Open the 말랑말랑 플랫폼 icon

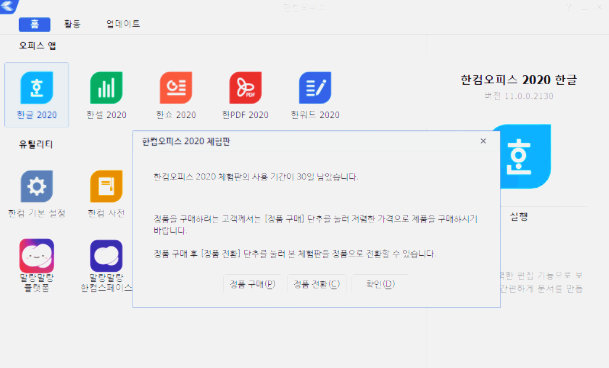click(x=37, y=256)
